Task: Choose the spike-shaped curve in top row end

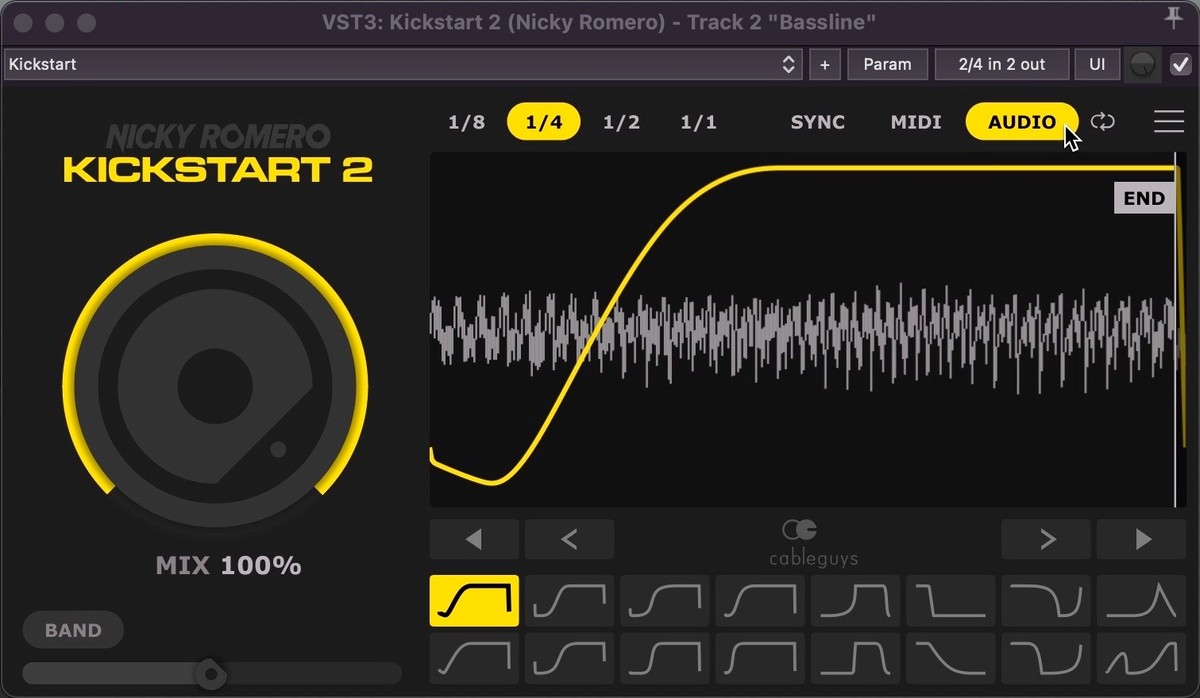Action: click(x=1141, y=600)
